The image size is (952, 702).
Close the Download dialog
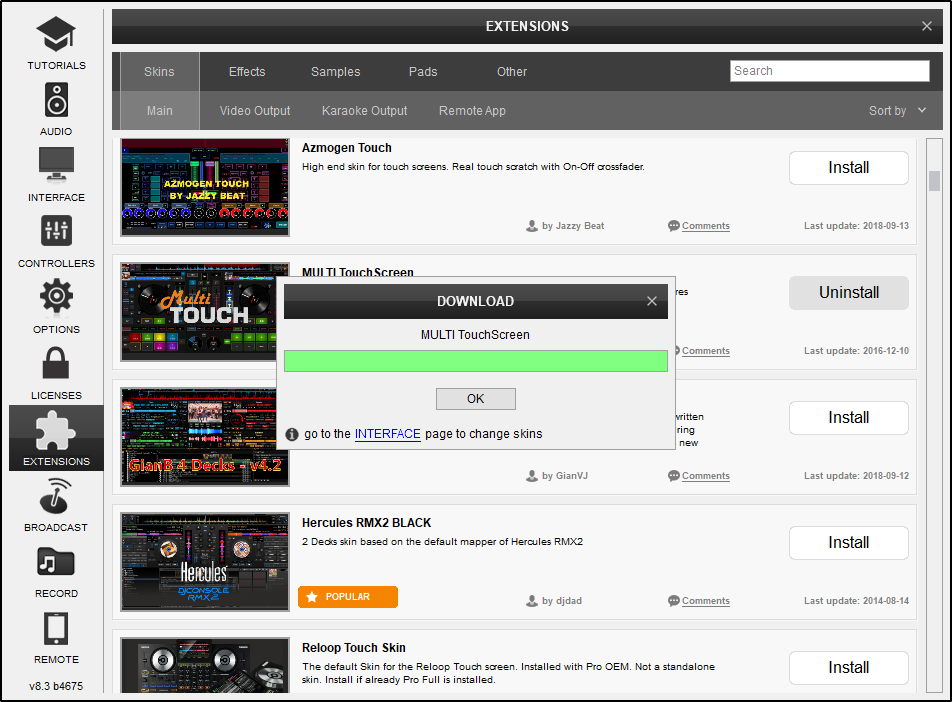tap(652, 301)
